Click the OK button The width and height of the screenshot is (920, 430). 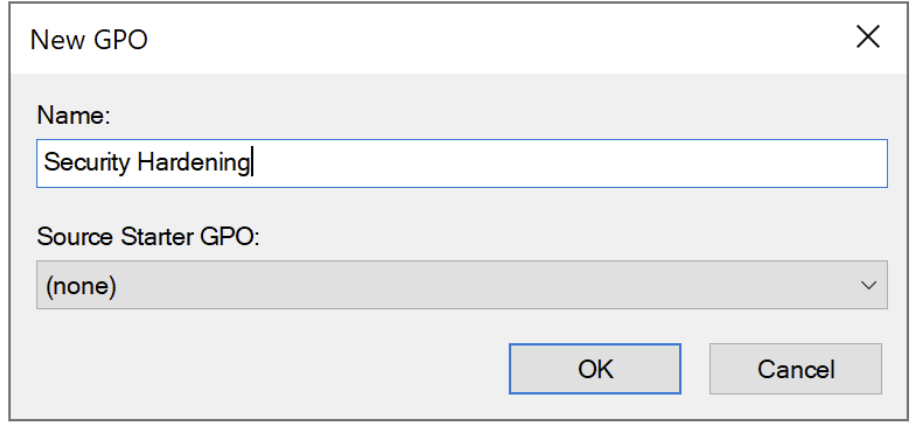(x=595, y=369)
